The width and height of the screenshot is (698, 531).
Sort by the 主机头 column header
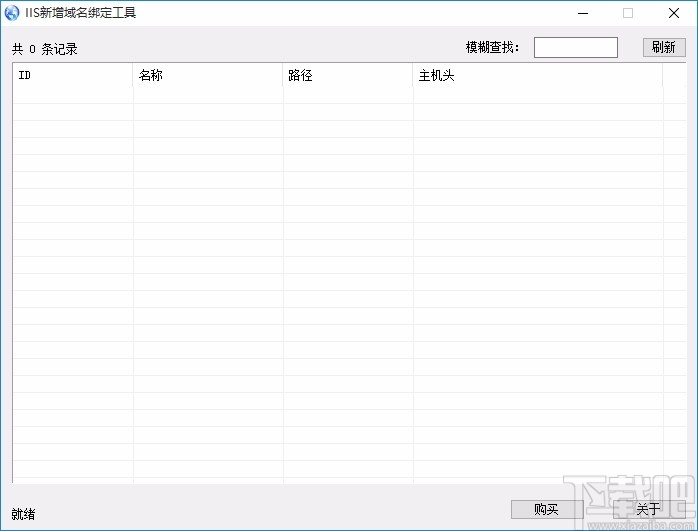click(538, 75)
